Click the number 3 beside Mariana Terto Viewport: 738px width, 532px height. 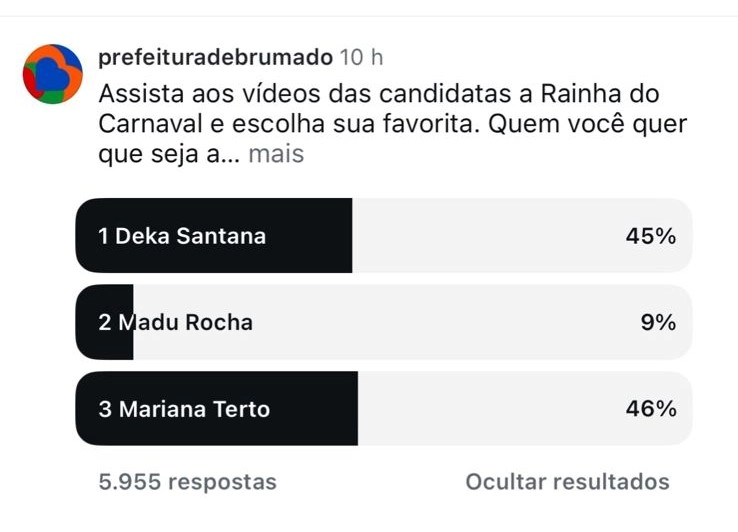click(105, 409)
